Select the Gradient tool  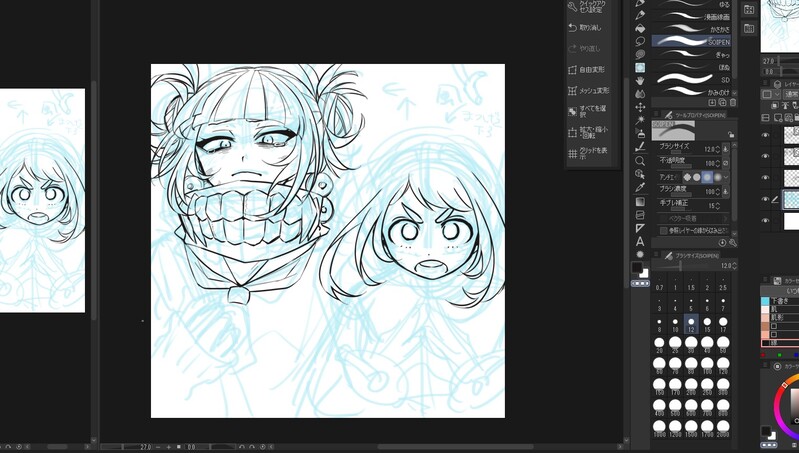click(x=641, y=202)
